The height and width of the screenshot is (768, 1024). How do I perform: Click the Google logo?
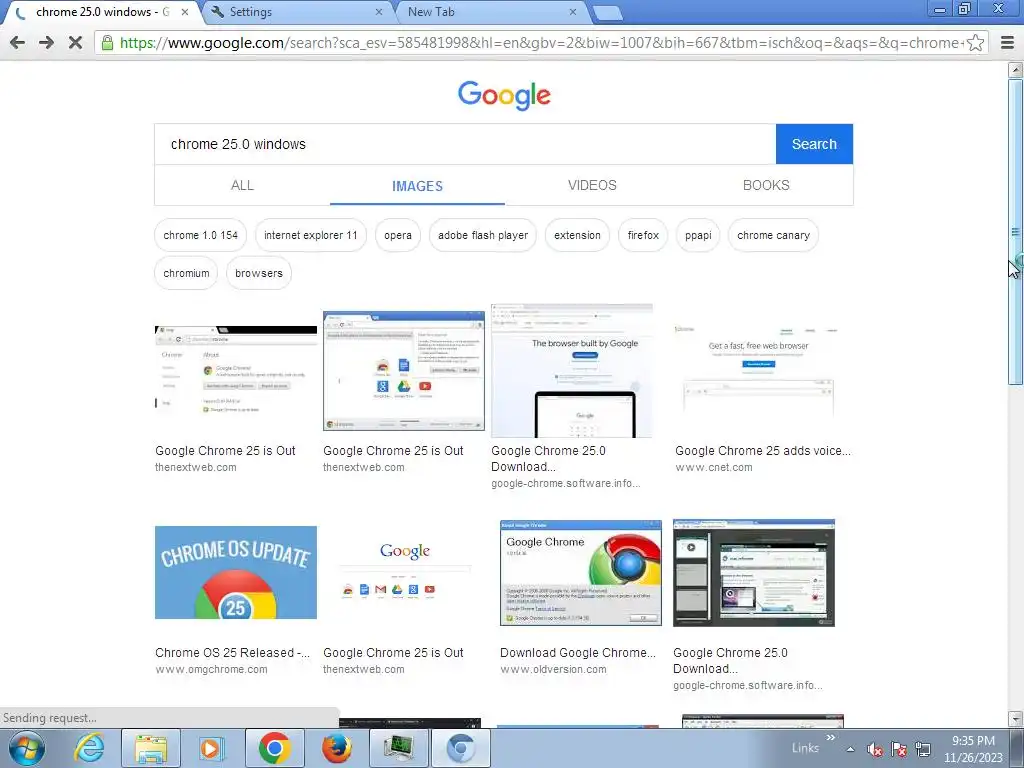[x=504, y=95]
